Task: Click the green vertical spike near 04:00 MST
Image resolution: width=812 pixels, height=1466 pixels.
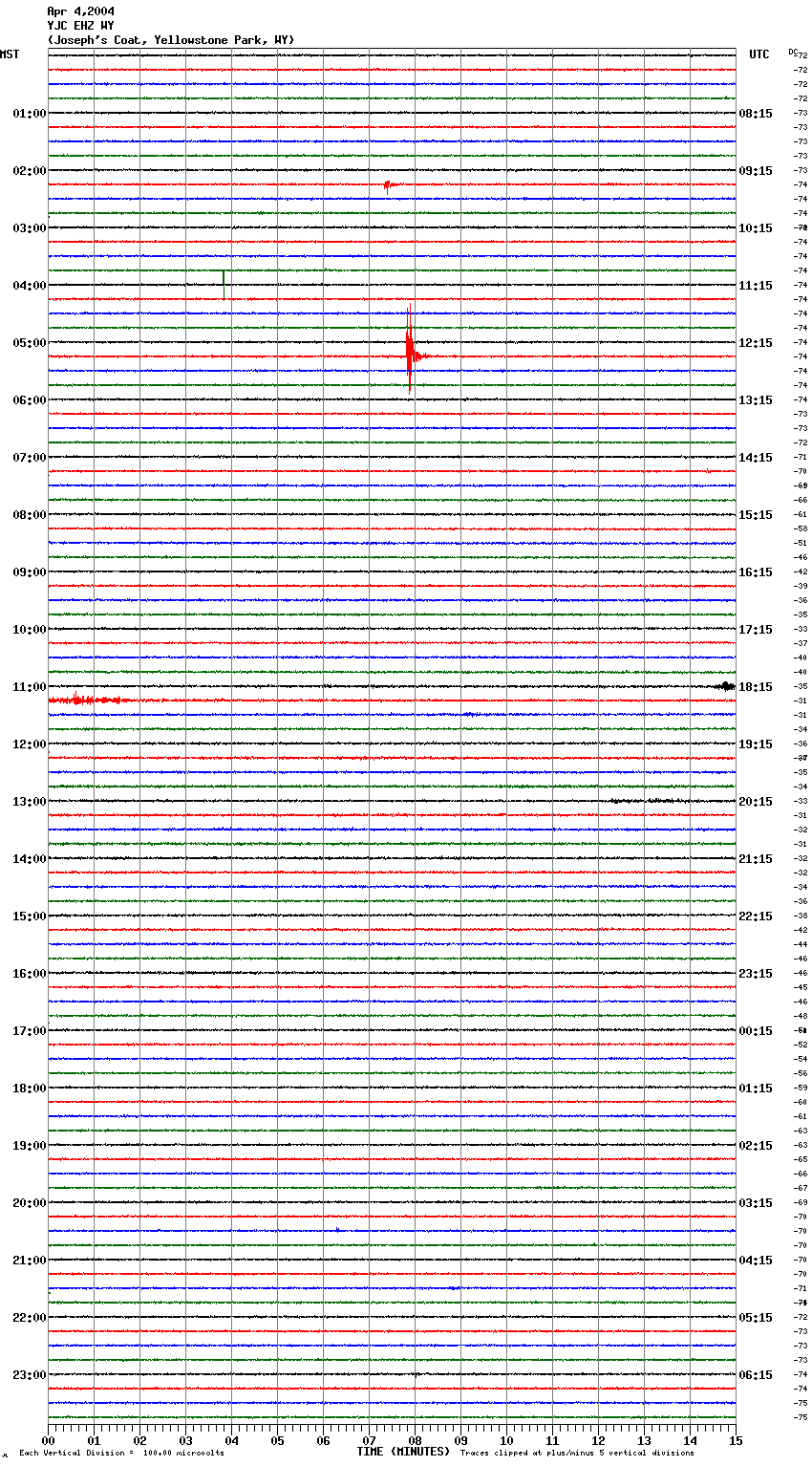Action: pos(224,284)
